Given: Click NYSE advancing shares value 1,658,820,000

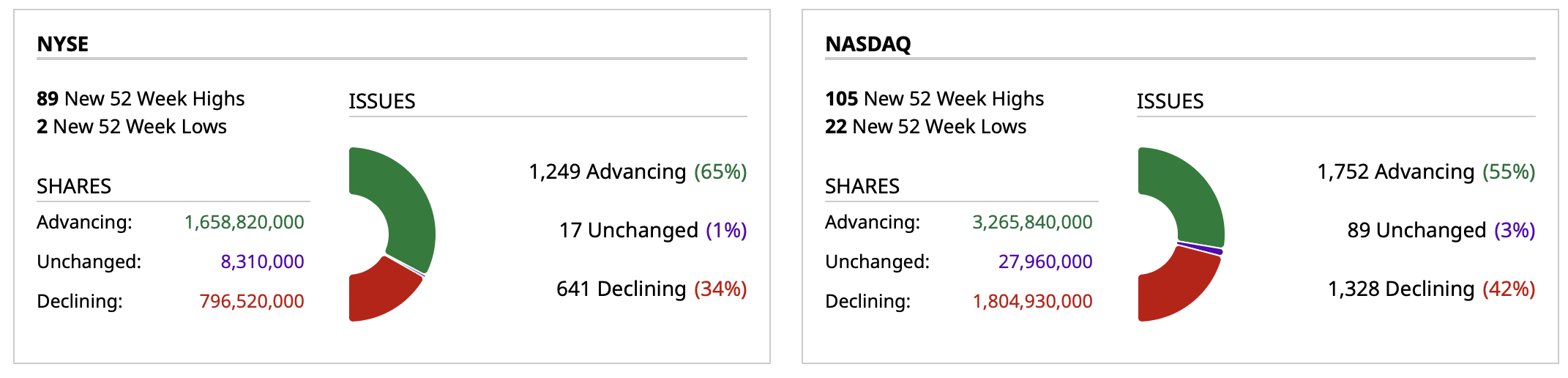Looking at the screenshot, I should [244, 222].
